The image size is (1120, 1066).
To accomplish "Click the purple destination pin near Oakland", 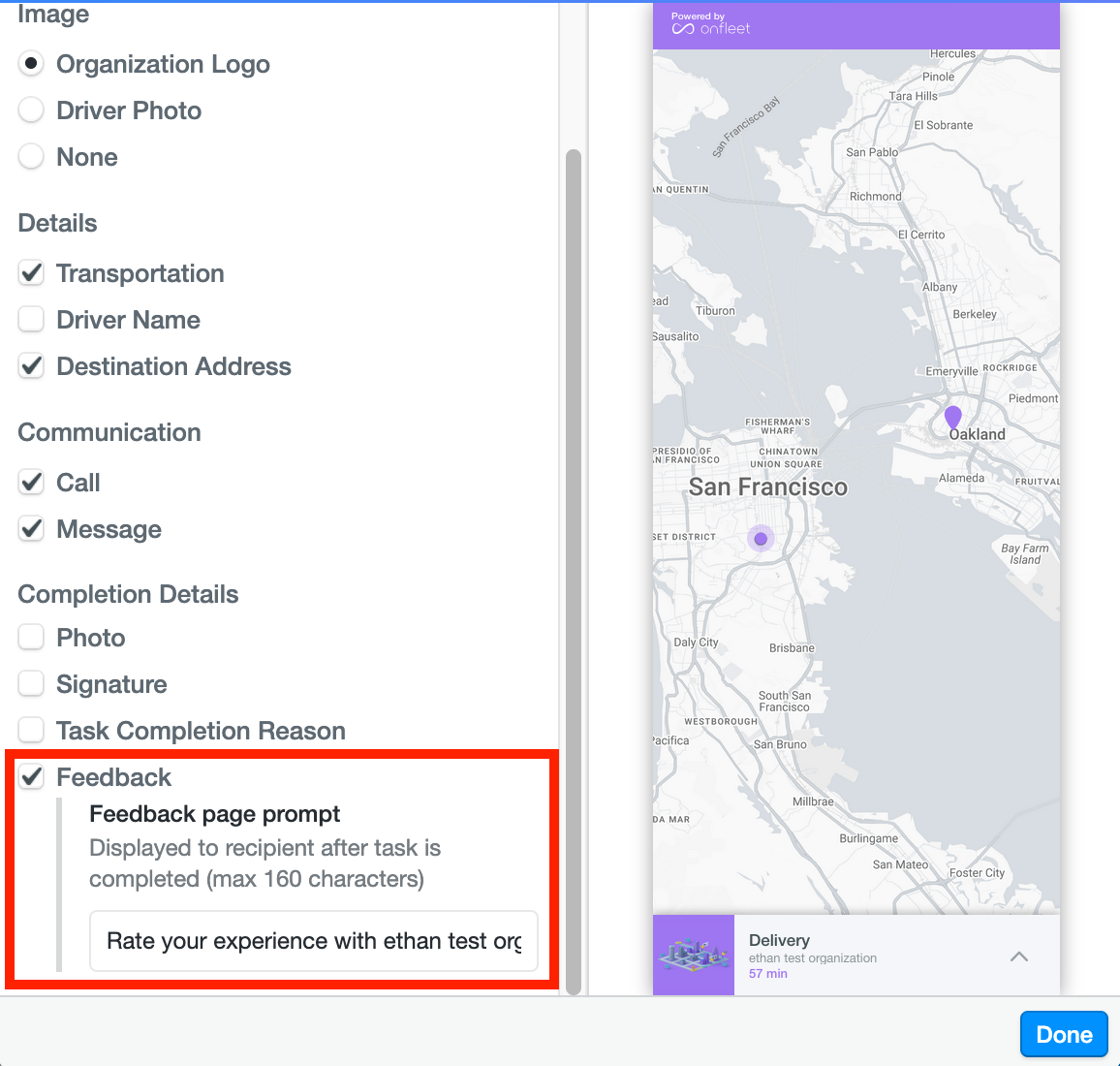I will [953, 418].
